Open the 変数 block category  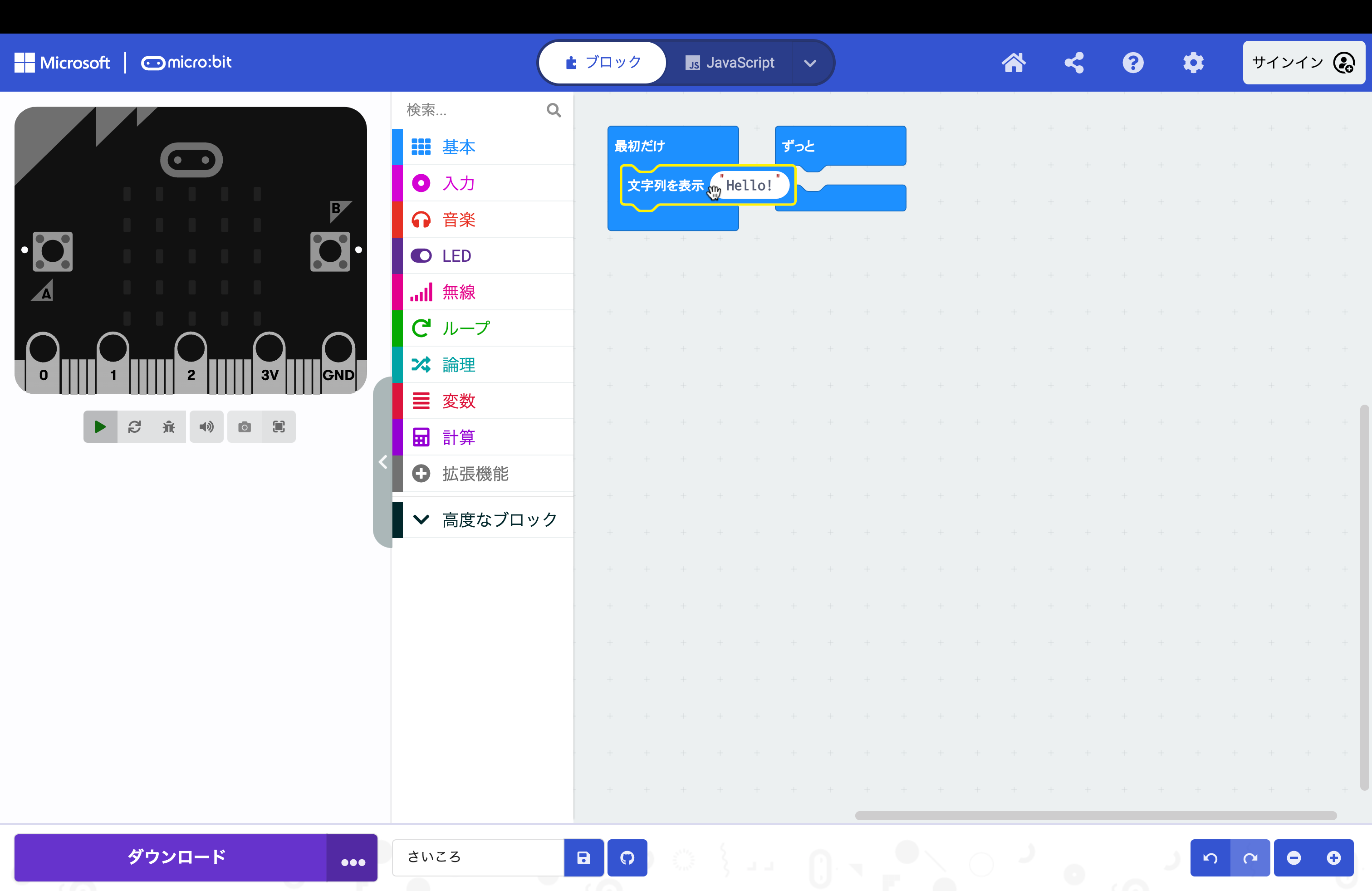(x=483, y=401)
